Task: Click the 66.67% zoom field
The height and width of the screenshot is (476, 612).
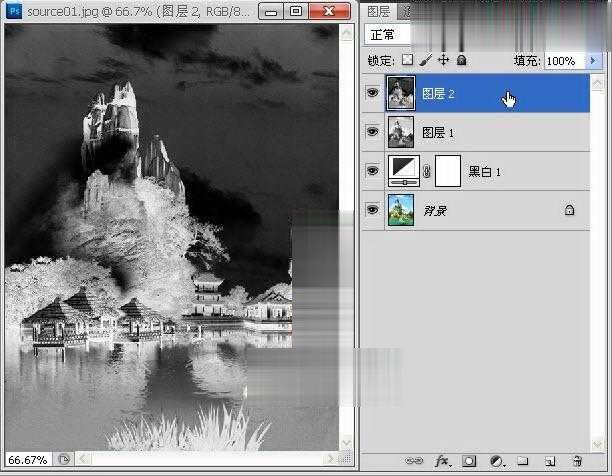Action: point(28,460)
